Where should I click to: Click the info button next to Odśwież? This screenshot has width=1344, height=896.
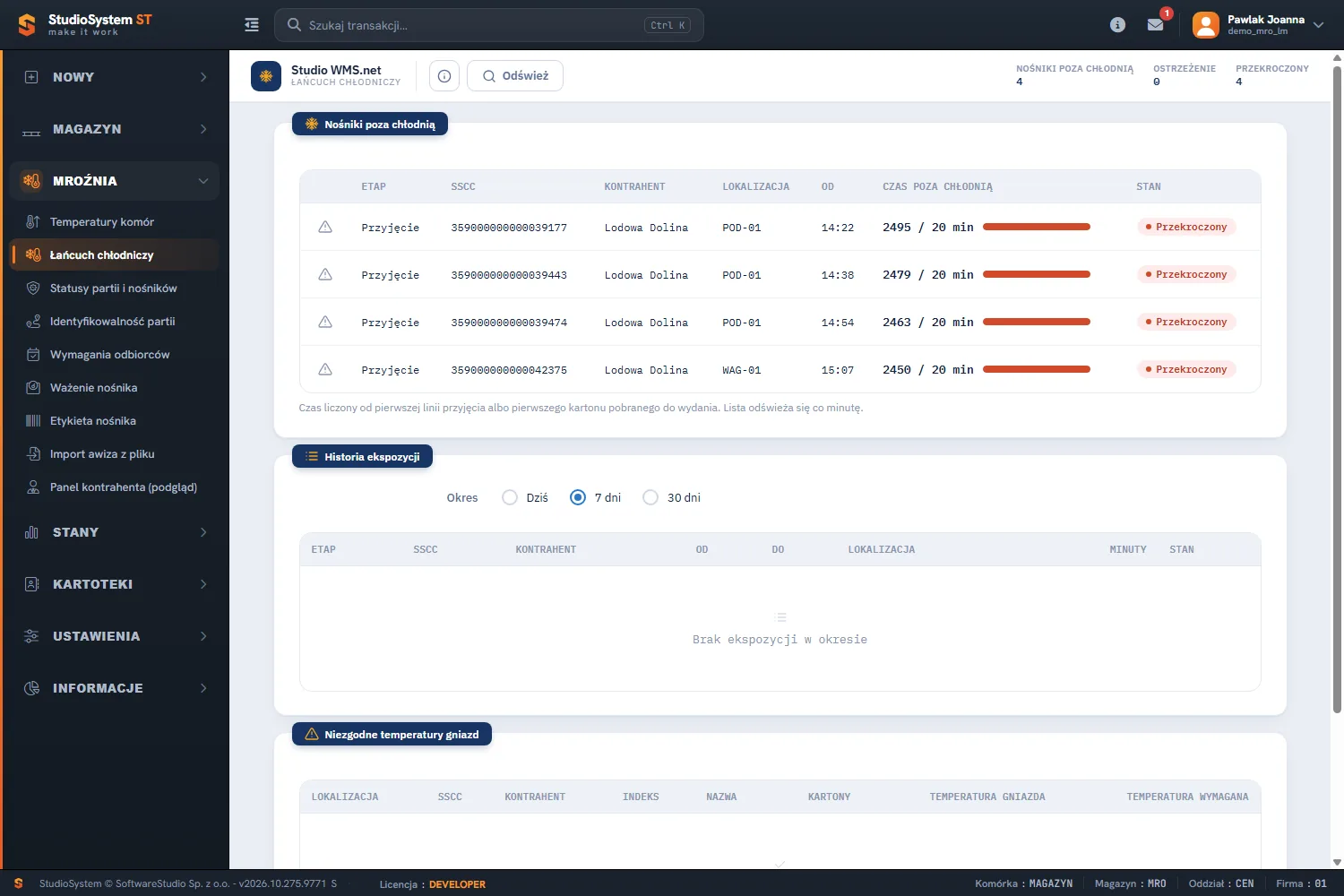coord(444,76)
